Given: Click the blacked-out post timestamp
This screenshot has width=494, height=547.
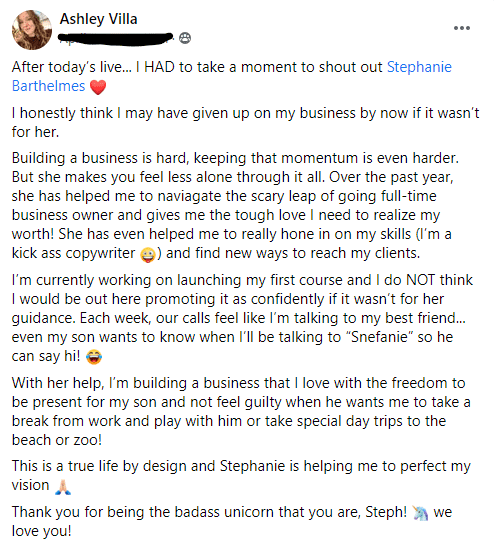Looking at the screenshot, I should tap(116, 39).
